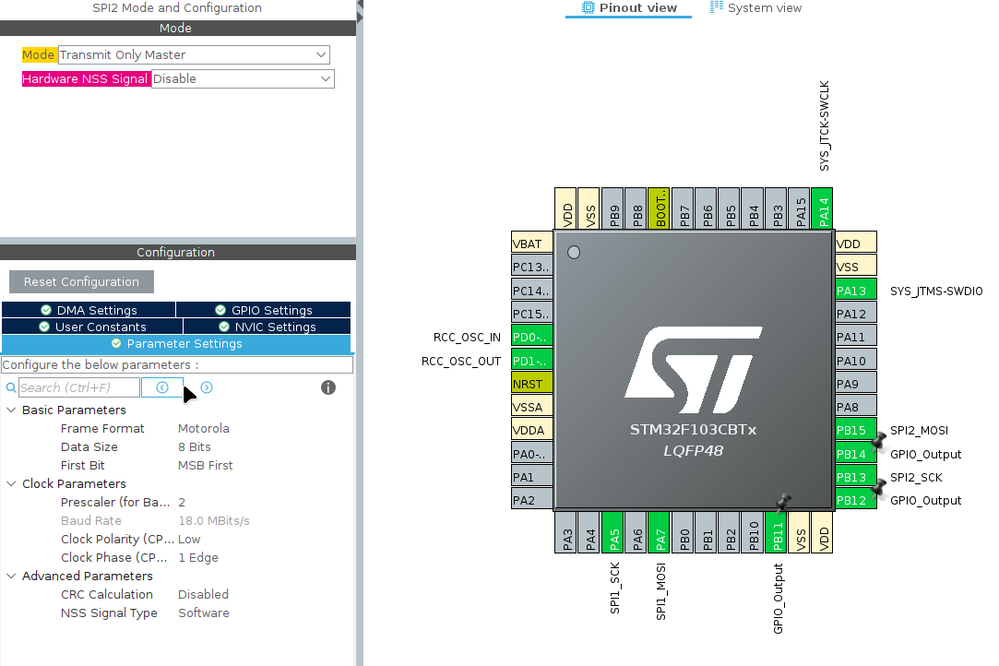
Task: Click the BOOT0 pin
Action: point(659,208)
